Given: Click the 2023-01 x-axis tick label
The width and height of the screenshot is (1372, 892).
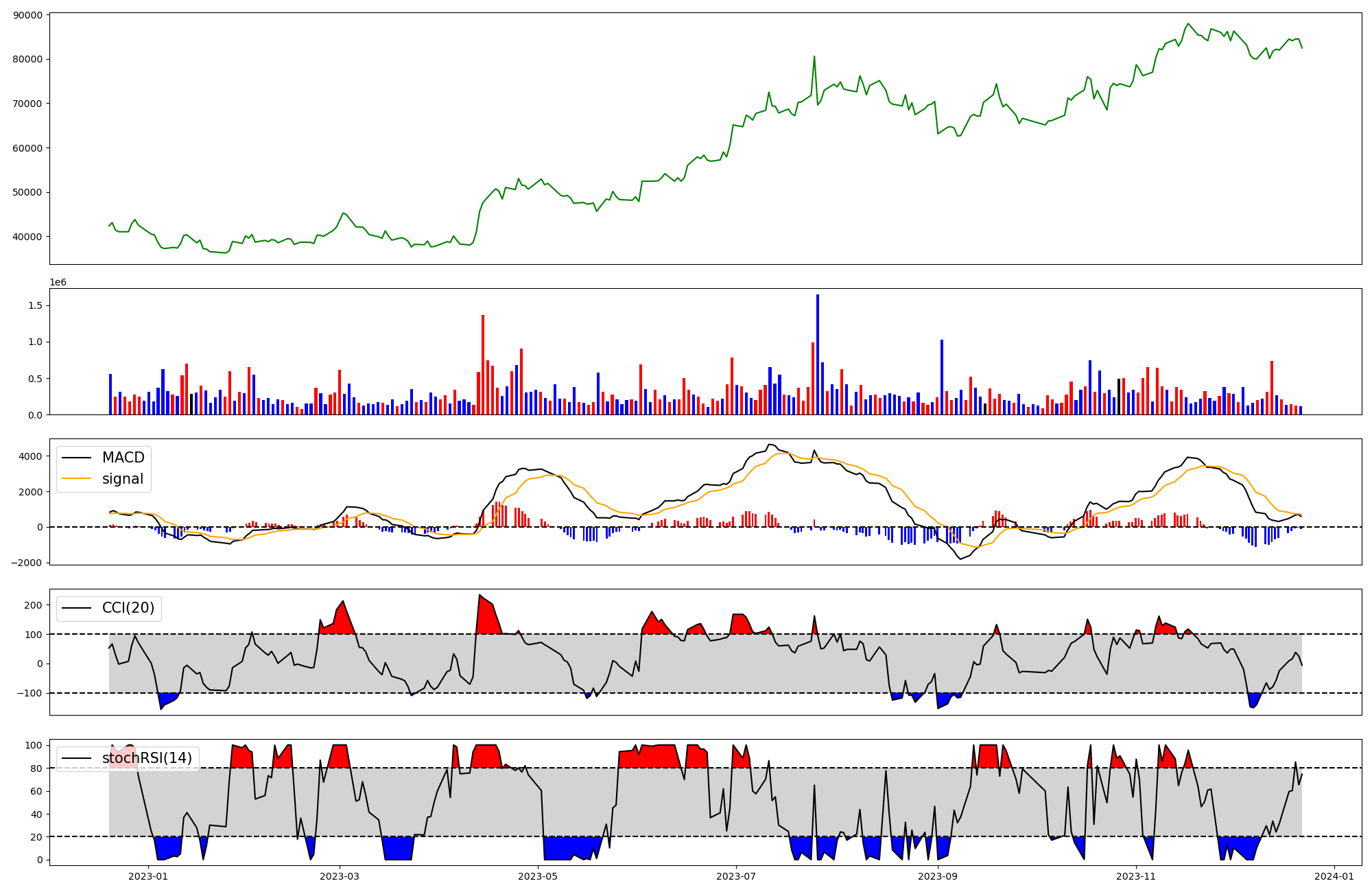Looking at the screenshot, I should (148, 876).
